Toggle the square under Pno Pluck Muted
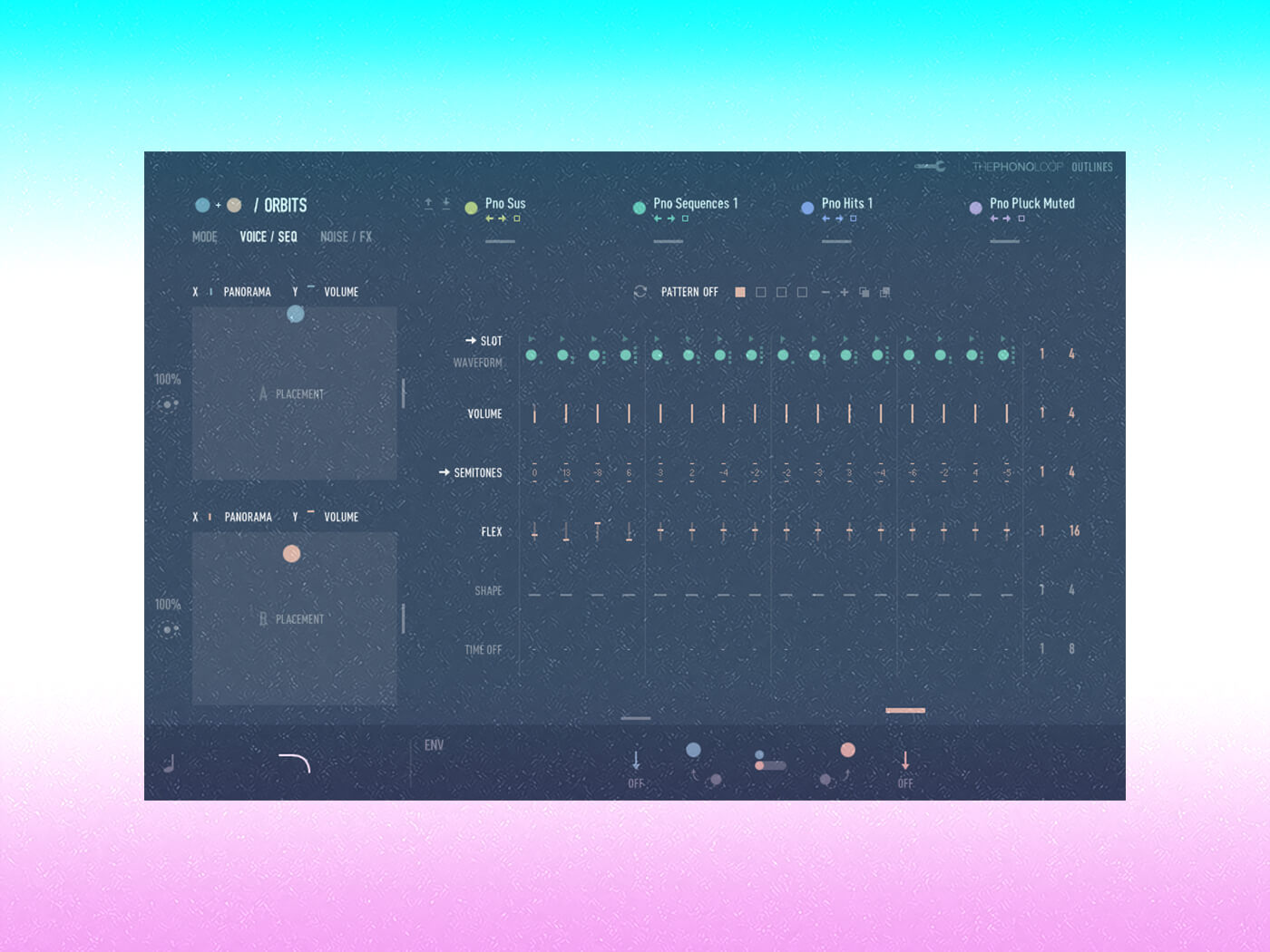Screen dimensions: 1270x952 [x=1021, y=219]
